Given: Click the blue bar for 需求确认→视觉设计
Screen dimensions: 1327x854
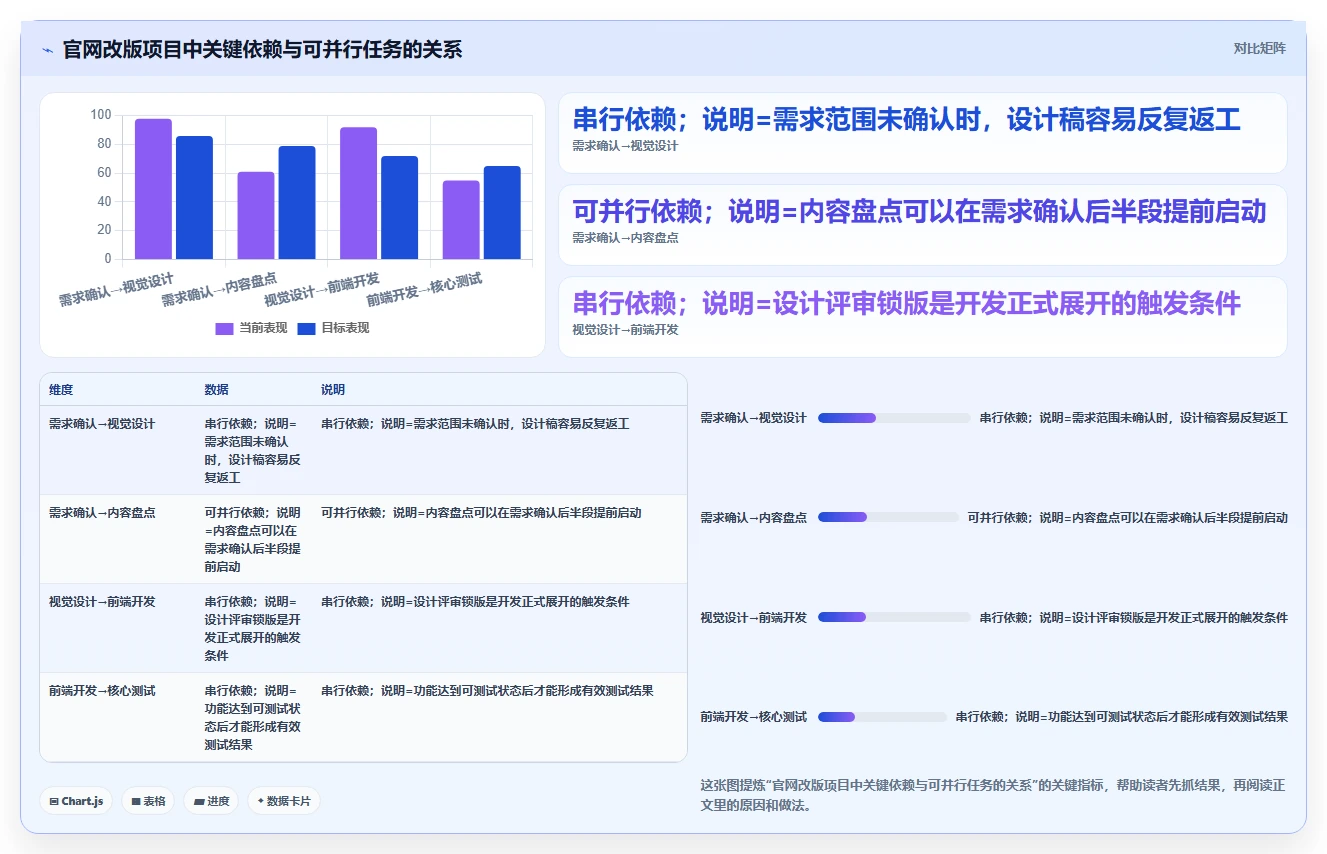Looking at the screenshot, I should (194, 198).
